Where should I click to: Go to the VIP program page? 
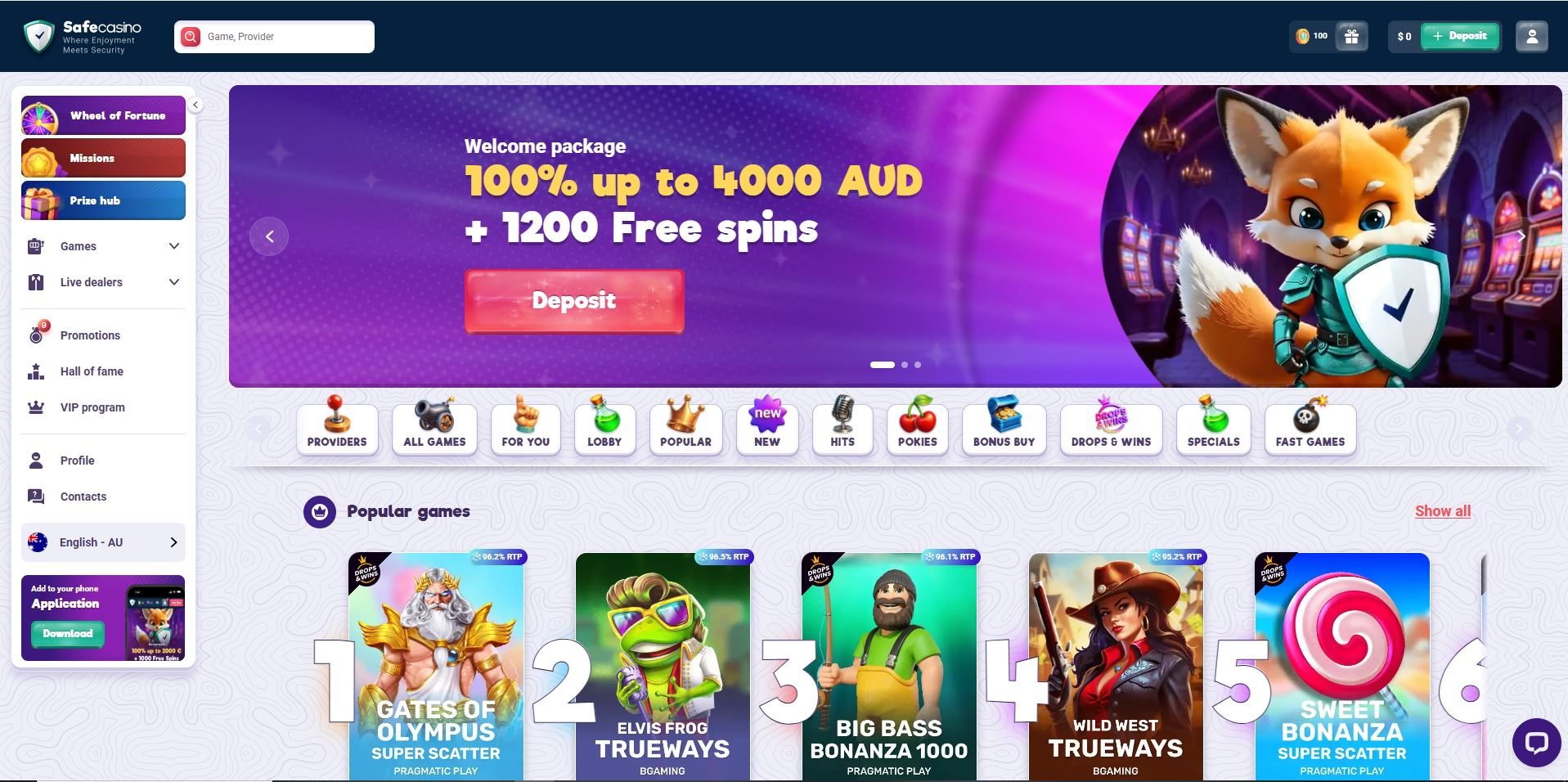click(x=92, y=407)
